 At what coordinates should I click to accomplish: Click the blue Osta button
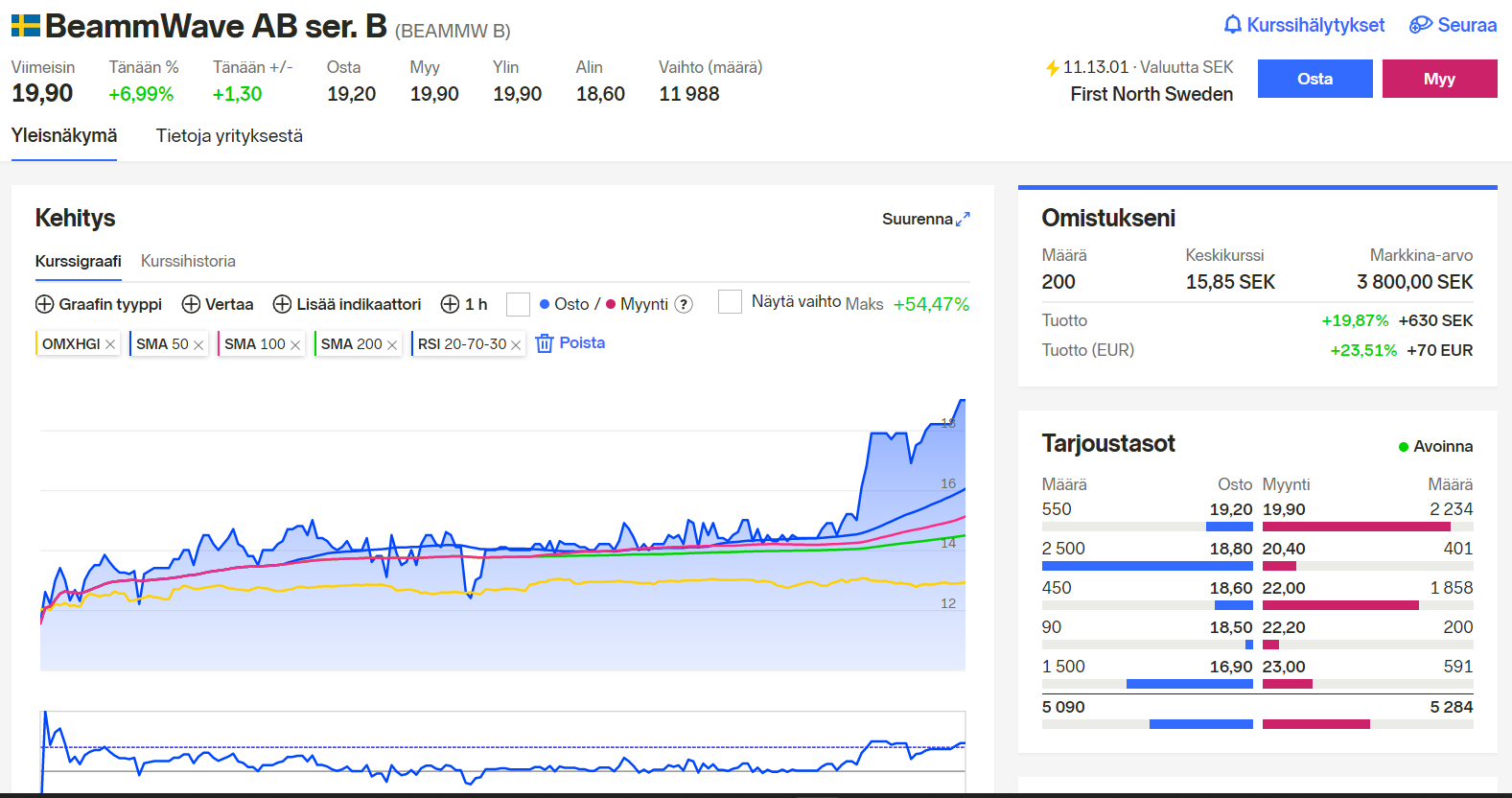coord(1314,79)
